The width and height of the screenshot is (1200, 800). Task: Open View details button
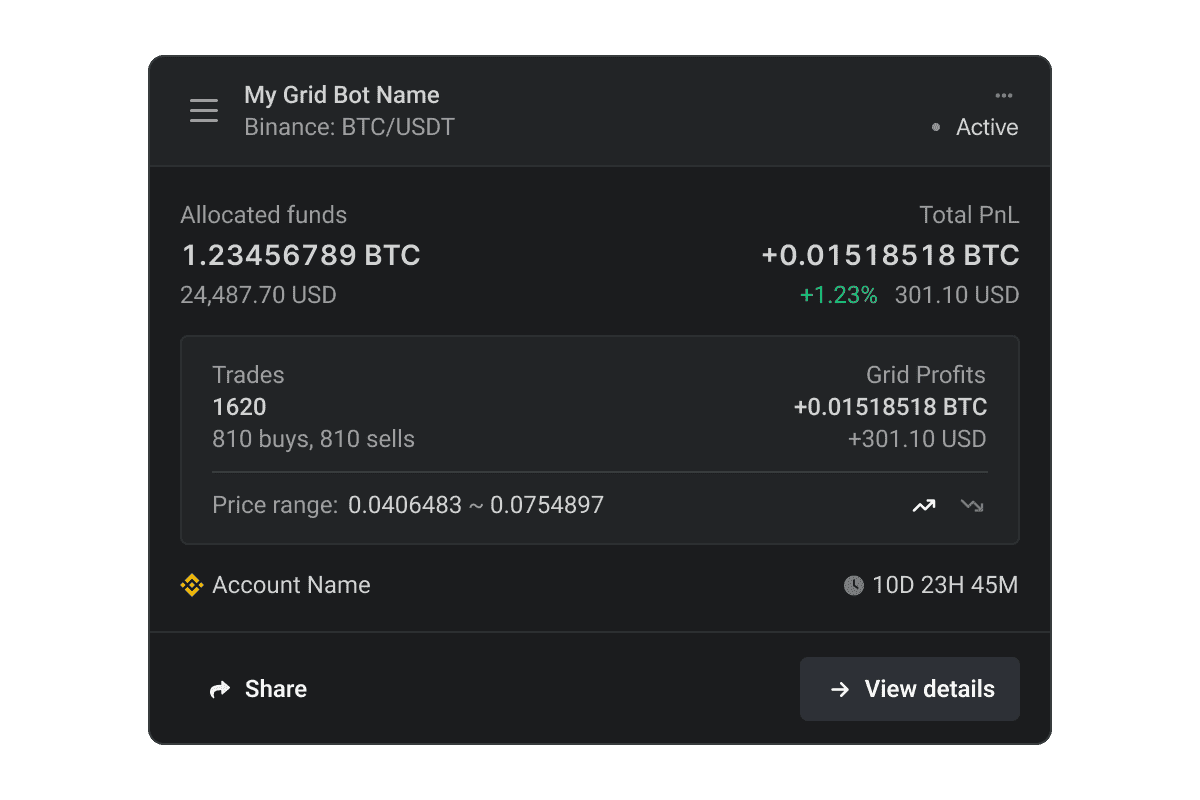coord(910,689)
